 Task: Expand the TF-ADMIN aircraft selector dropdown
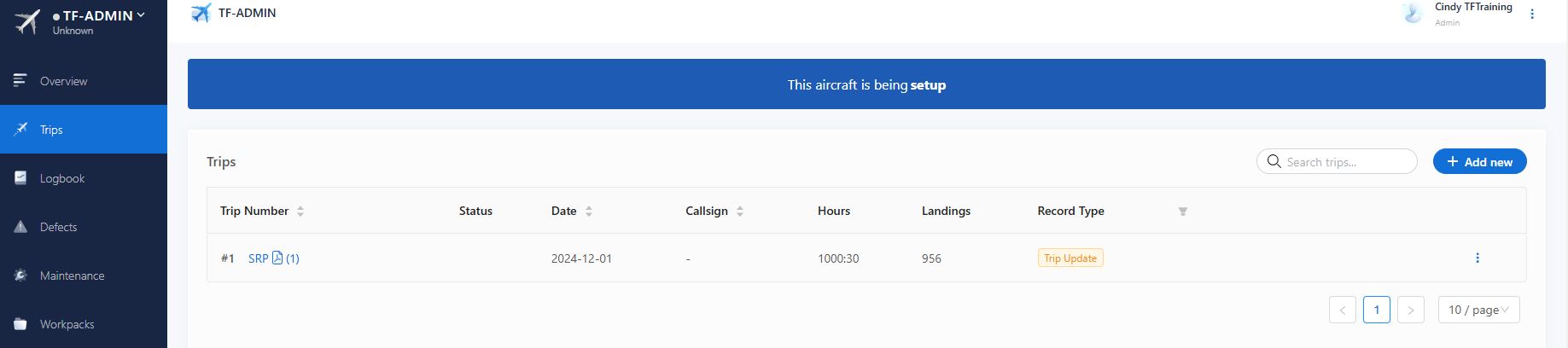coord(141,14)
